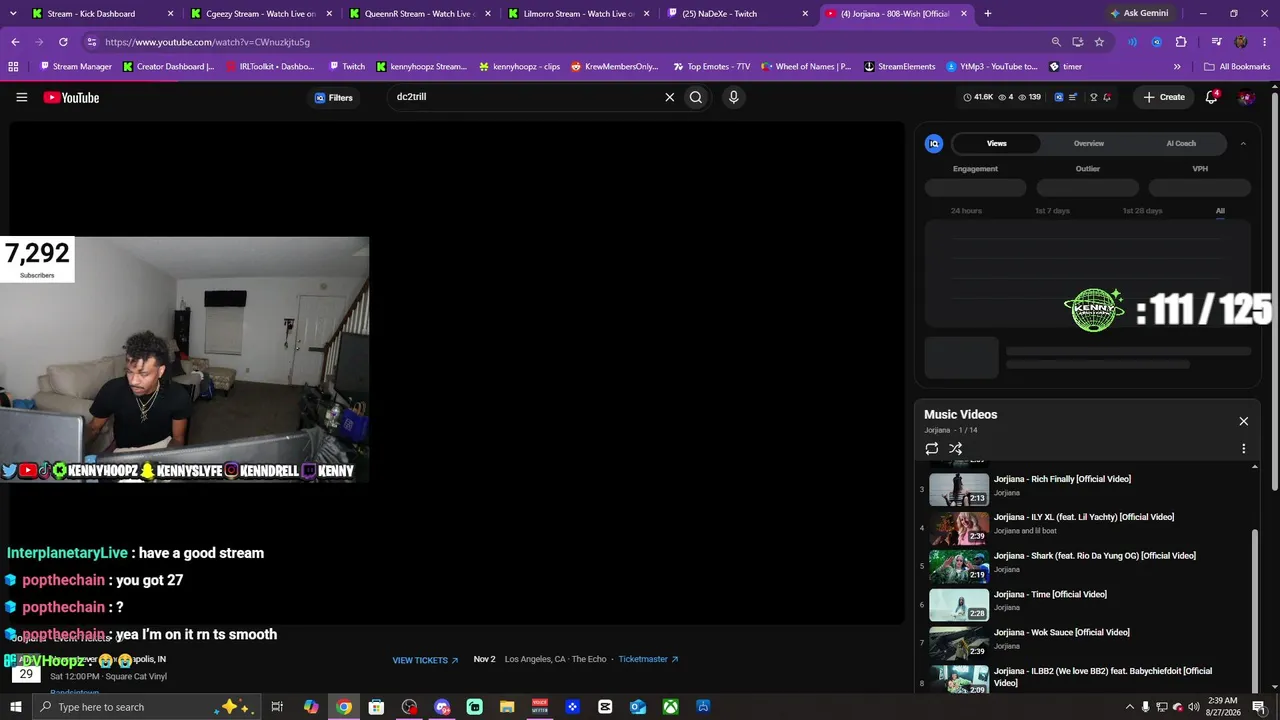Open the Chrome three-dot menu
Screen dimensions: 1280x720
point(1263,42)
